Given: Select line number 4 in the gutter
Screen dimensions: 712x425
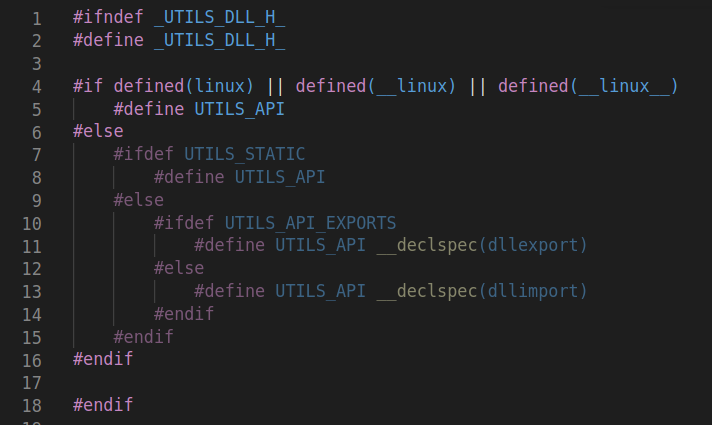Looking at the screenshot, I should pos(37,87).
